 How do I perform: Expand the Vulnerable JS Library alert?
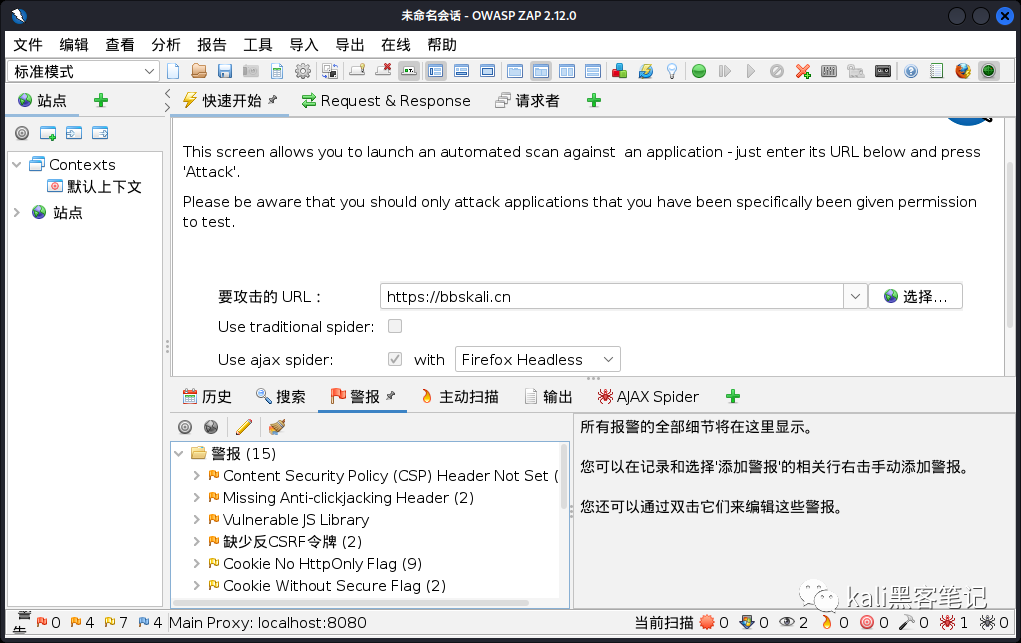[196, 520]
